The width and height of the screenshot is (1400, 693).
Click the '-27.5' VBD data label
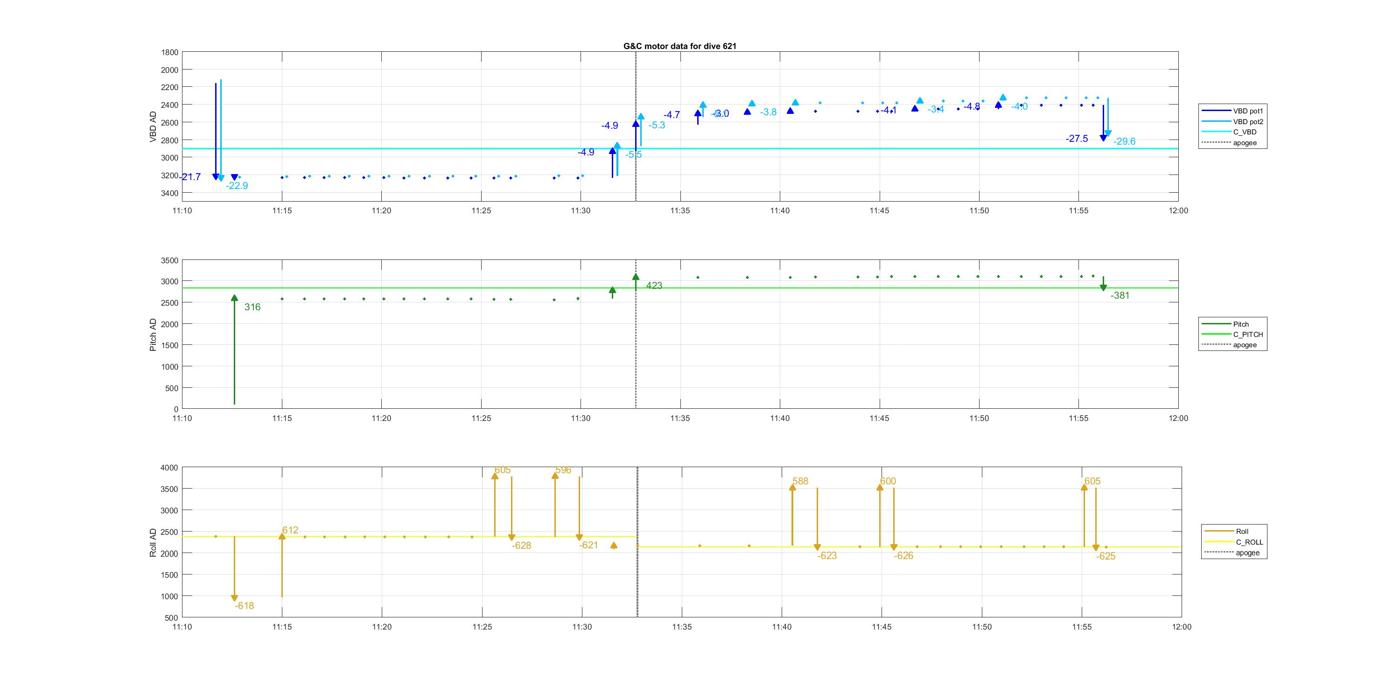click(x=1077, y=139)
